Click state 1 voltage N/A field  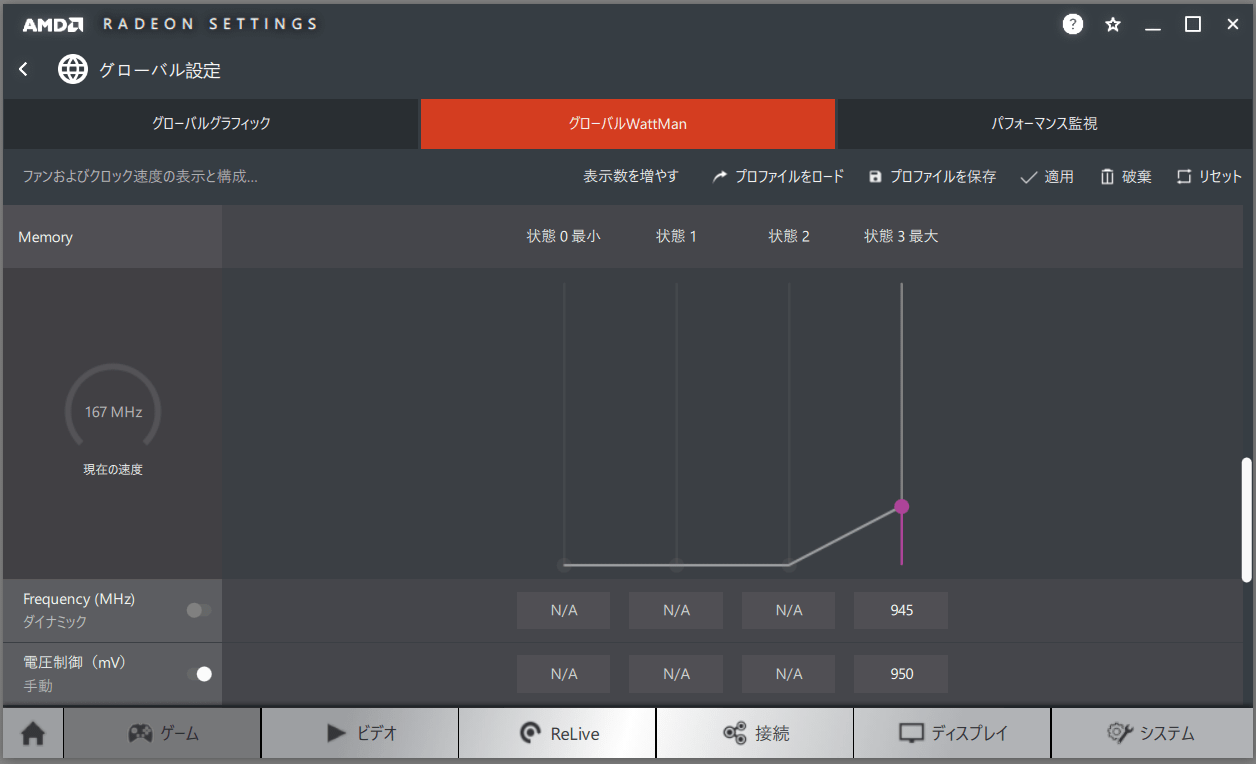click(676, 674)
